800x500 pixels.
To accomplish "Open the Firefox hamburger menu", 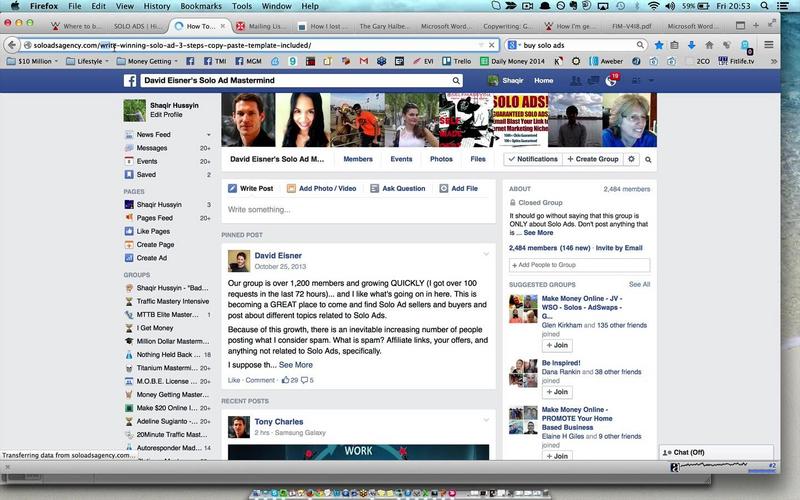I will pyautogui.click(x=768, y=45).
